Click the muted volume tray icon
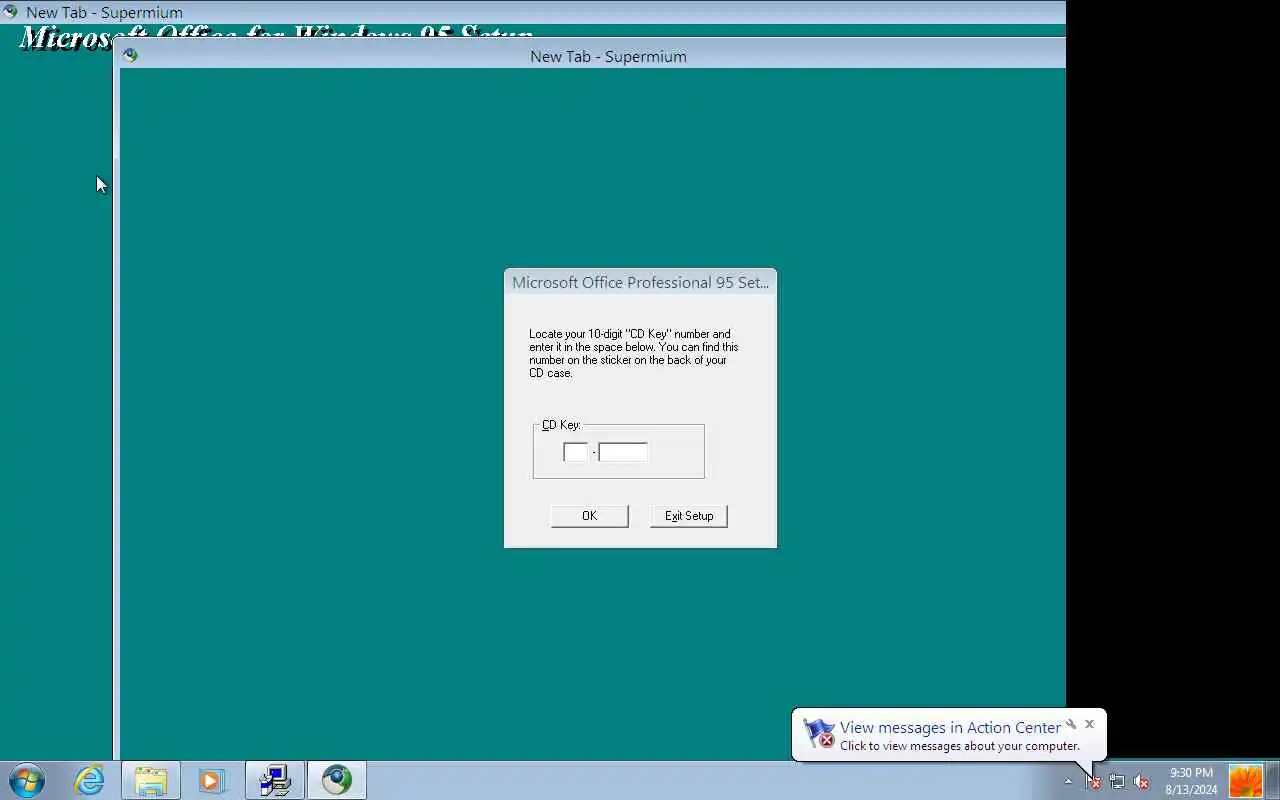Screen dimensions: 1280x800 click(1141, 781)
